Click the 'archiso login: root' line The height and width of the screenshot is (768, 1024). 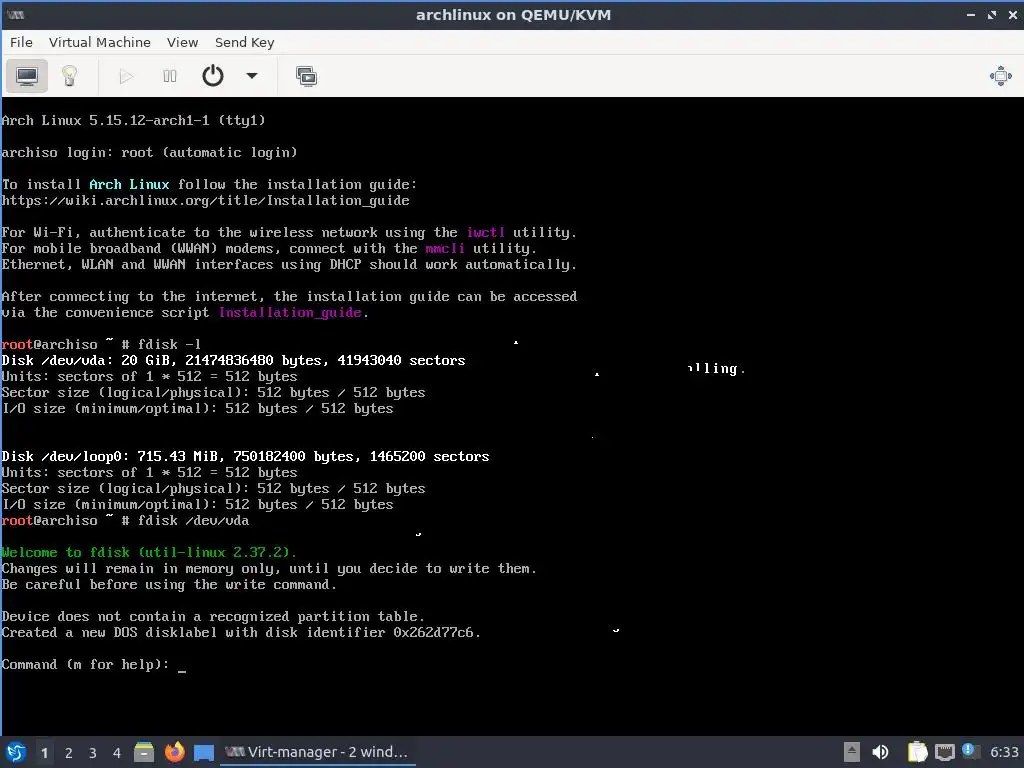149,152
